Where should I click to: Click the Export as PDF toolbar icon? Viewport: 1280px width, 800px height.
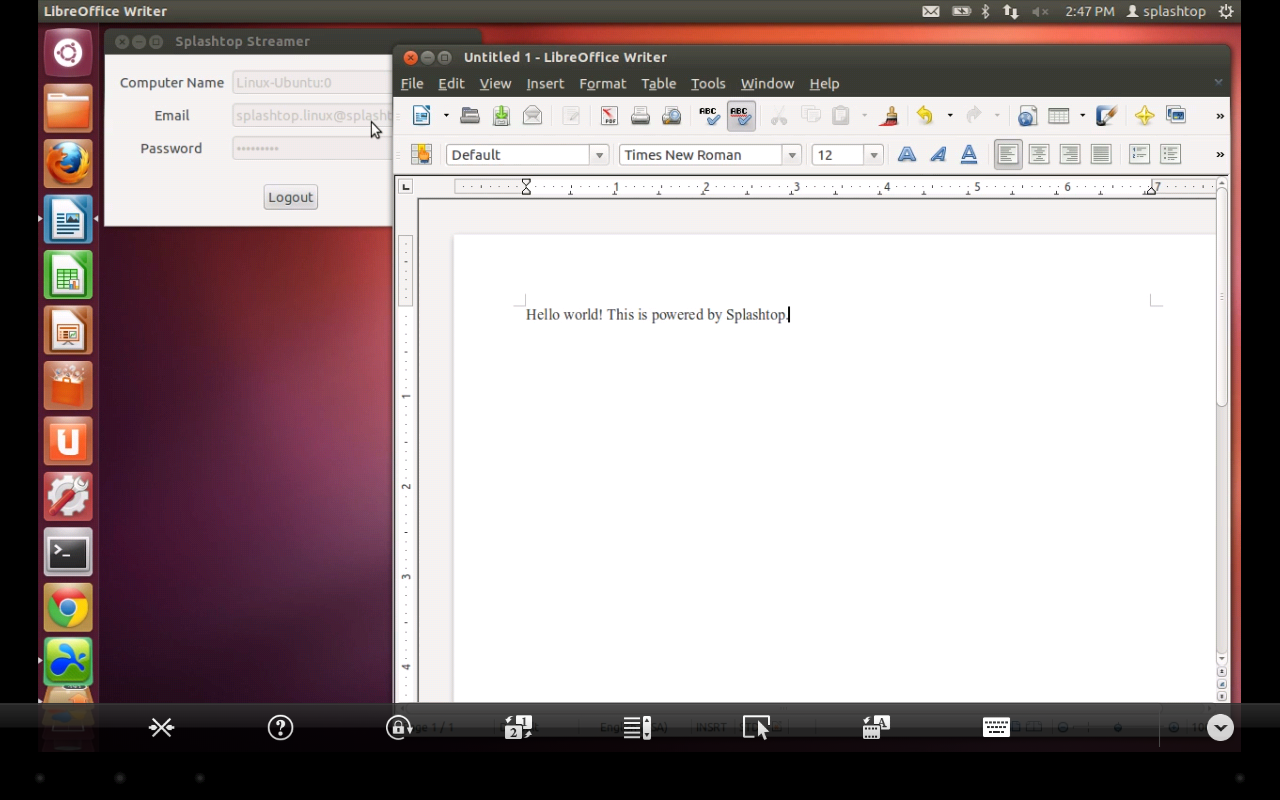tap(609, 116)
